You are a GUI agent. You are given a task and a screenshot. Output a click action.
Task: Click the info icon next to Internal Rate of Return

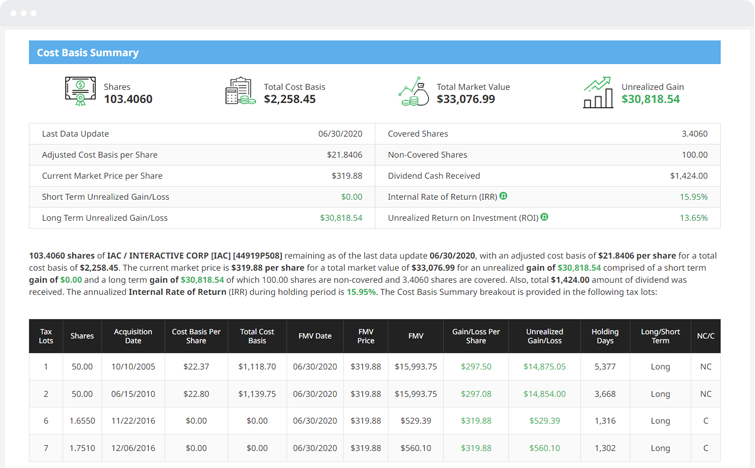[504, 196]
